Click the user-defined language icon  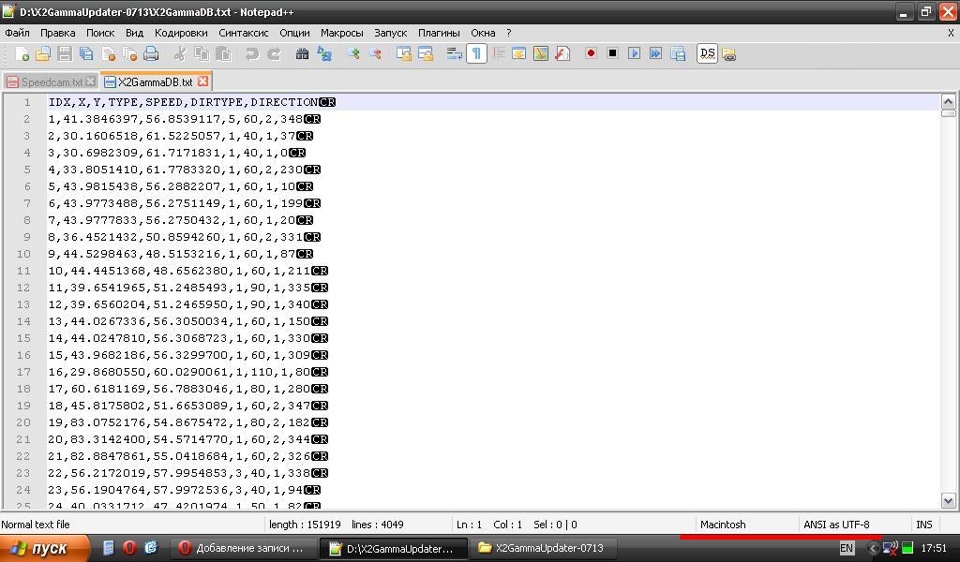(x=519, y=54)
